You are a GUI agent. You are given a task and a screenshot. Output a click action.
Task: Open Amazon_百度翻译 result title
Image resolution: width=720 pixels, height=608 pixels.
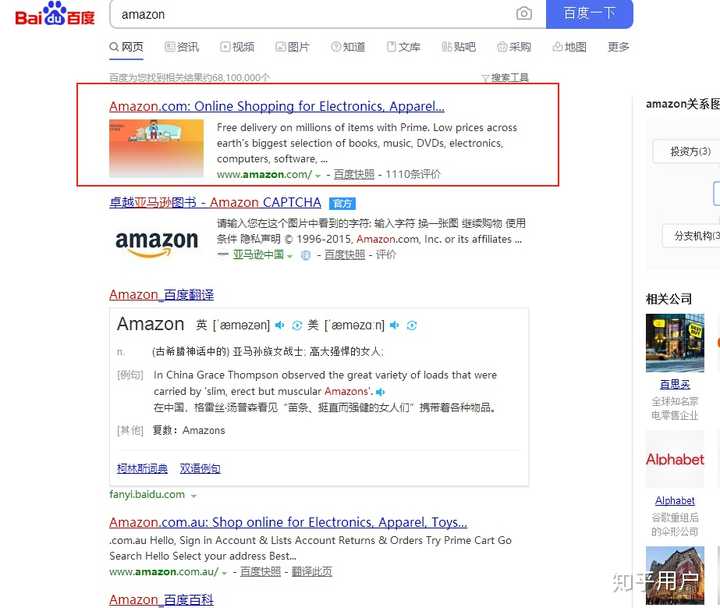tap(162, 295)
